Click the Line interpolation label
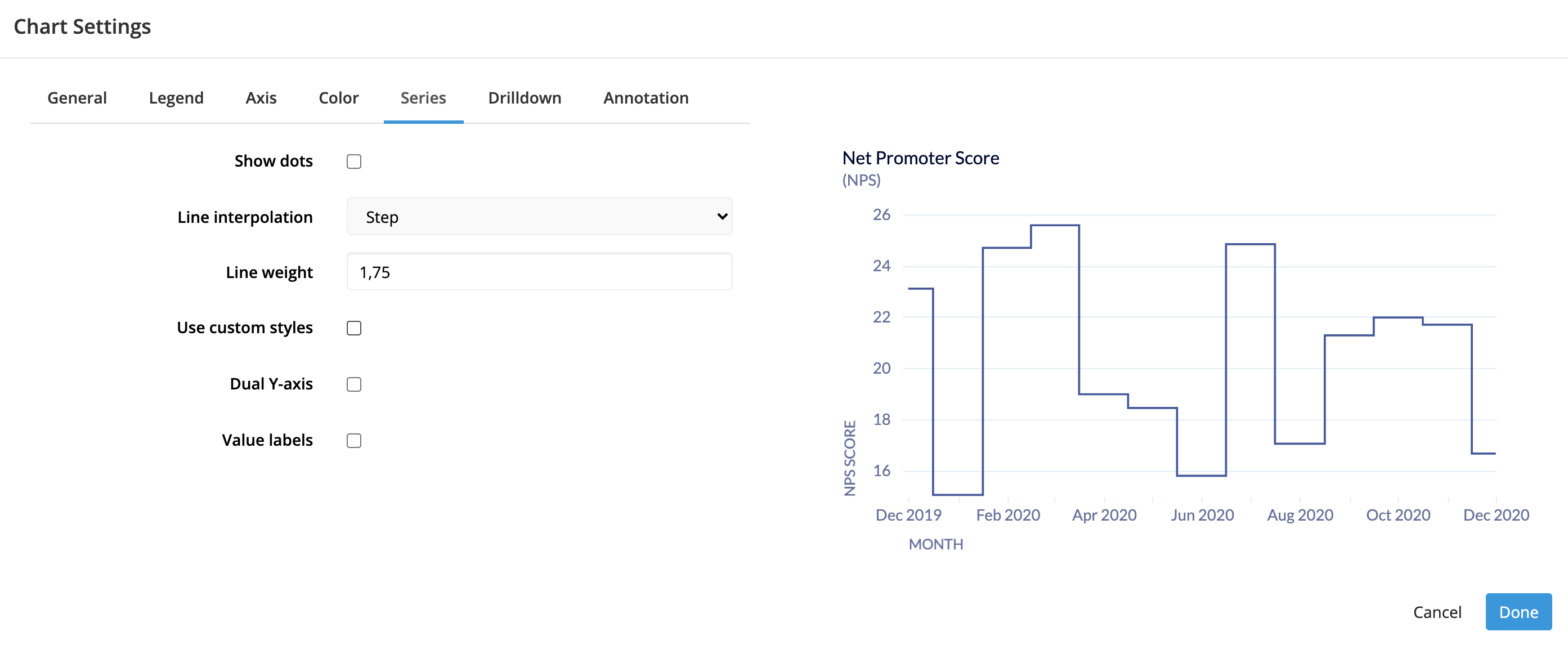The image size is (1568, 663). pyautogui.click(x=245, y=217)
